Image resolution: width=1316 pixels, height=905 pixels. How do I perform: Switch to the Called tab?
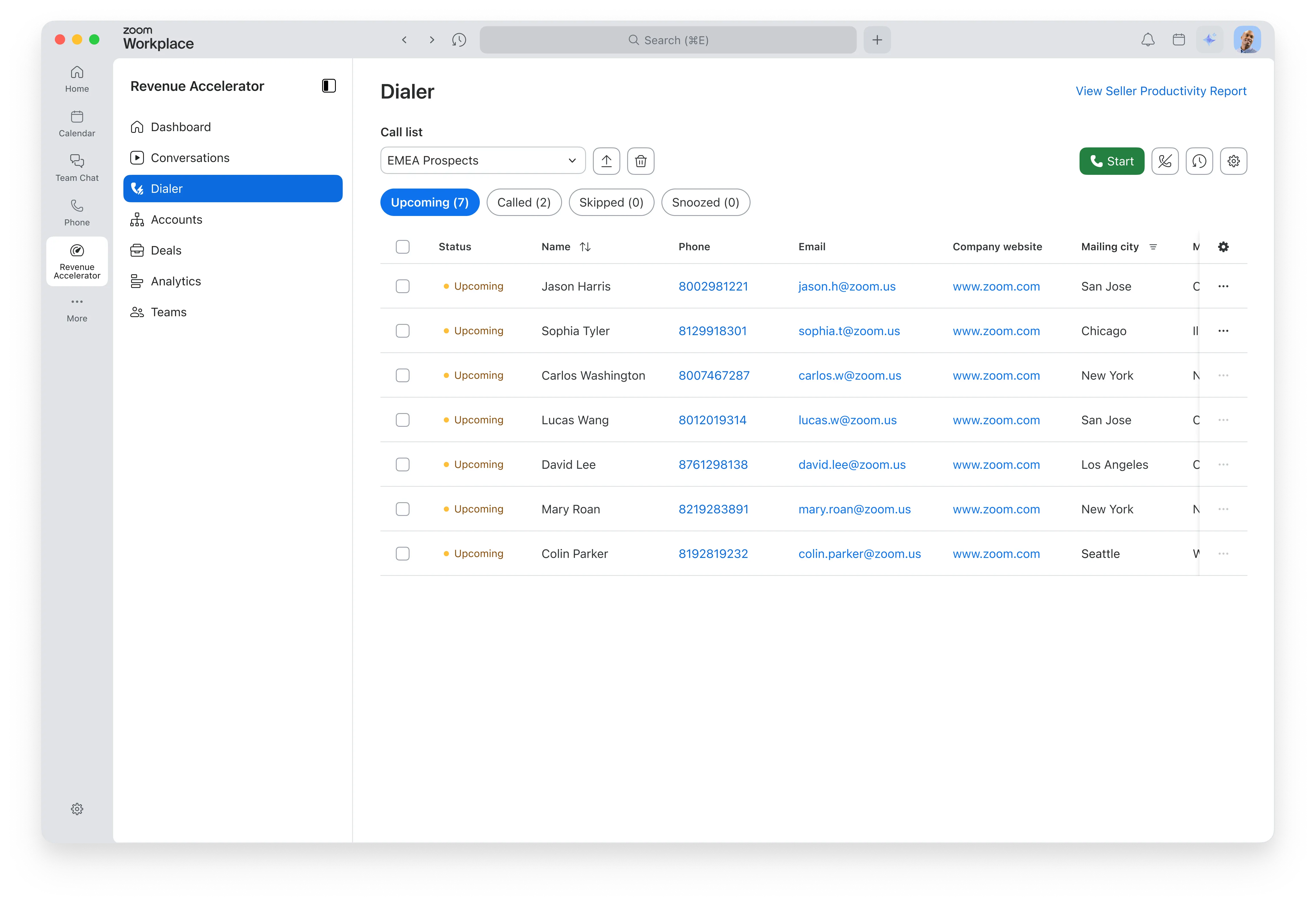pyautogui.click(x=524, y=203)
